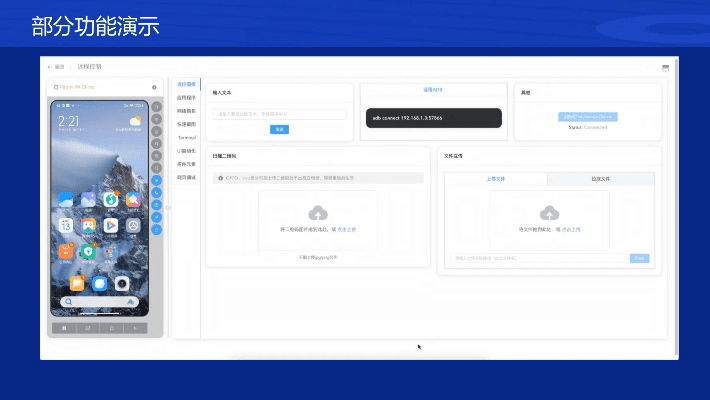Click the cloud upload icon in file panel
Image resolution: width=710 pixels, height=400 pixels.
pyautogui.click(x=549, y=212)
